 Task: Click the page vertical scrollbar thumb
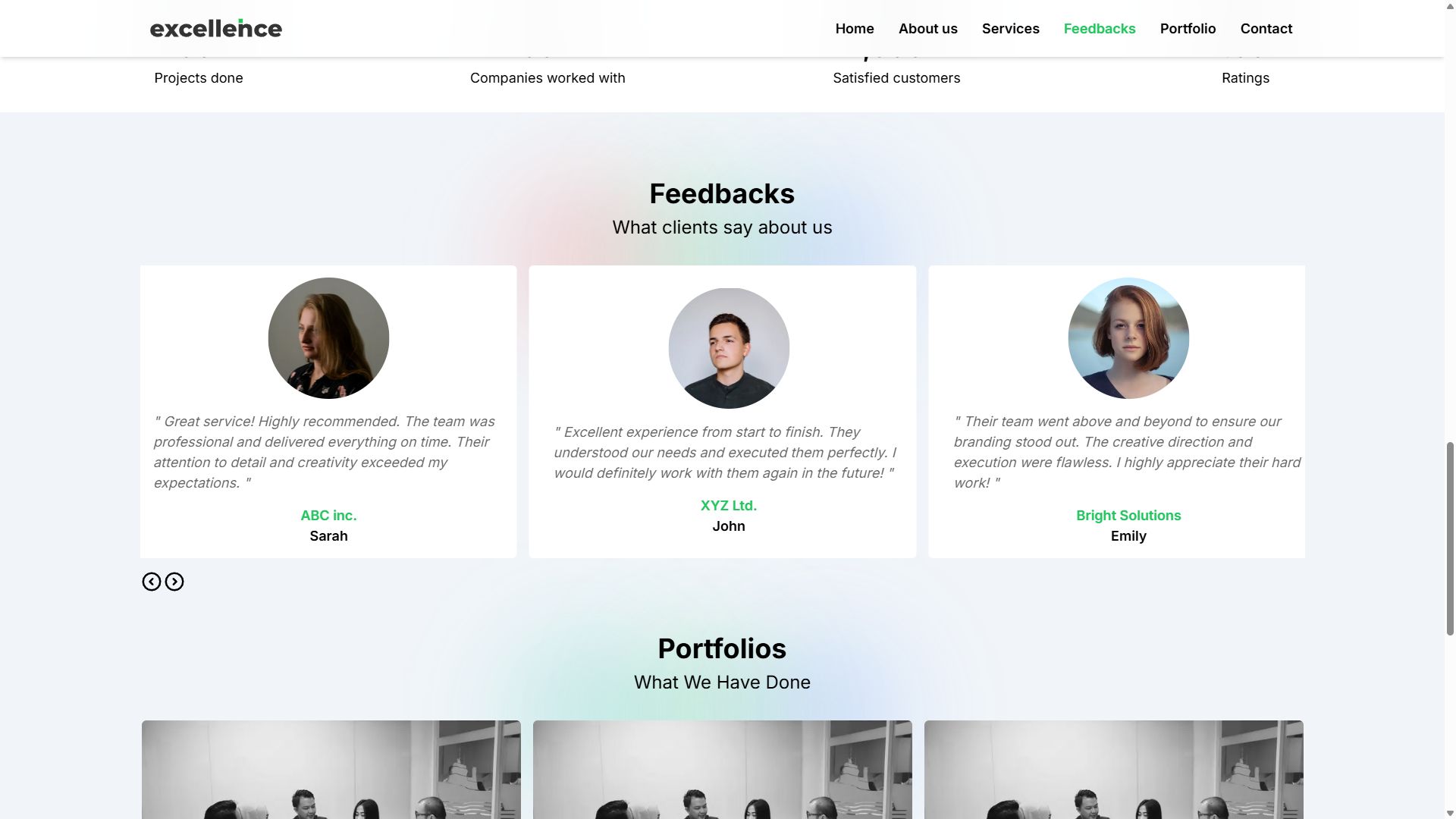pos(1450,538)
